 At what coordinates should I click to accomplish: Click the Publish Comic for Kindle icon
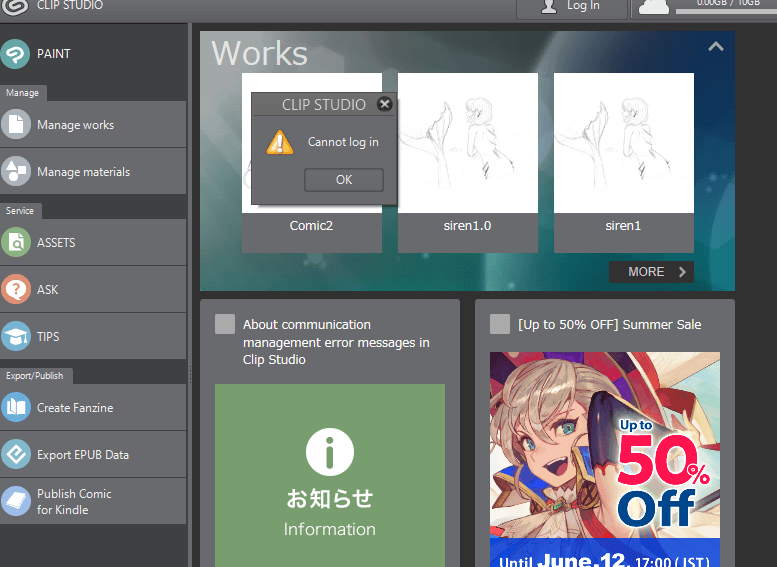tap(15, 501)
